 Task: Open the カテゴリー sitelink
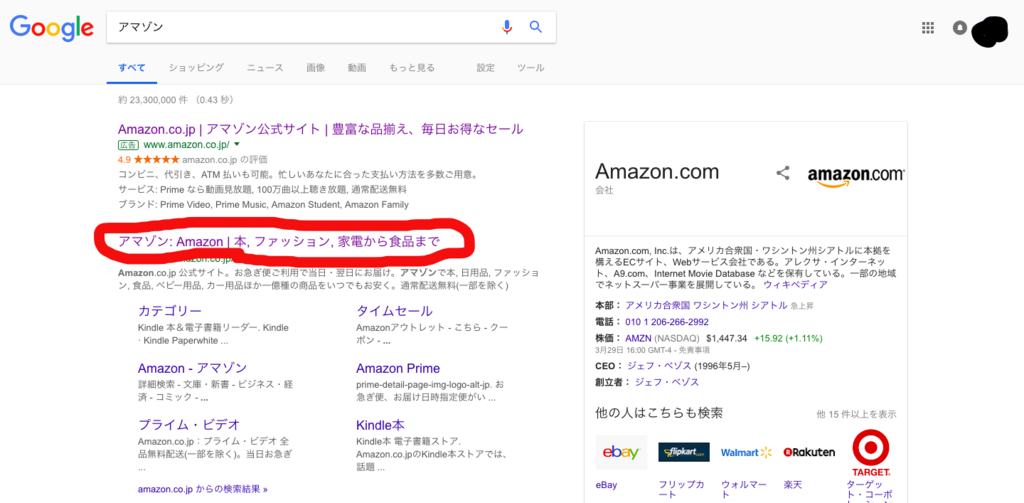coord(170,311)
